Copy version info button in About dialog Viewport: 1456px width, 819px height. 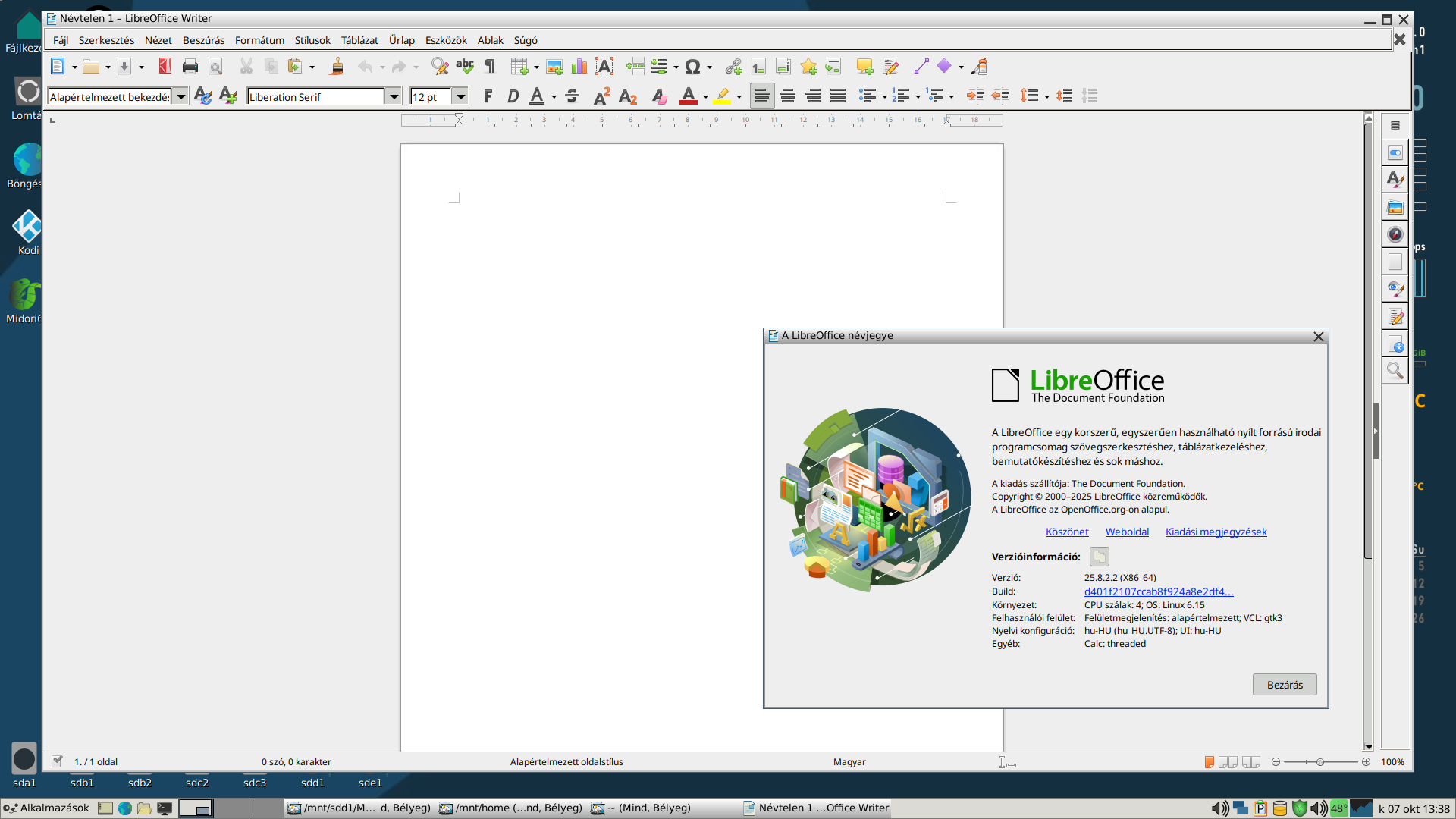1099,557
